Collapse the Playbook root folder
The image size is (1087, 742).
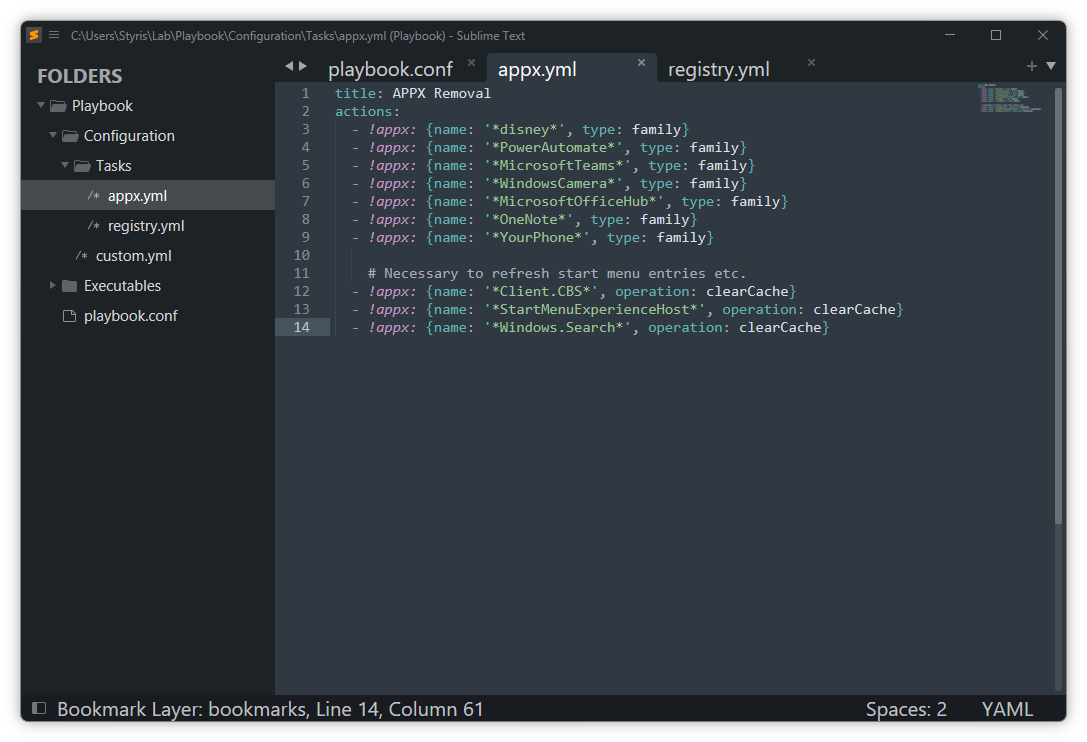coord(41,105)
